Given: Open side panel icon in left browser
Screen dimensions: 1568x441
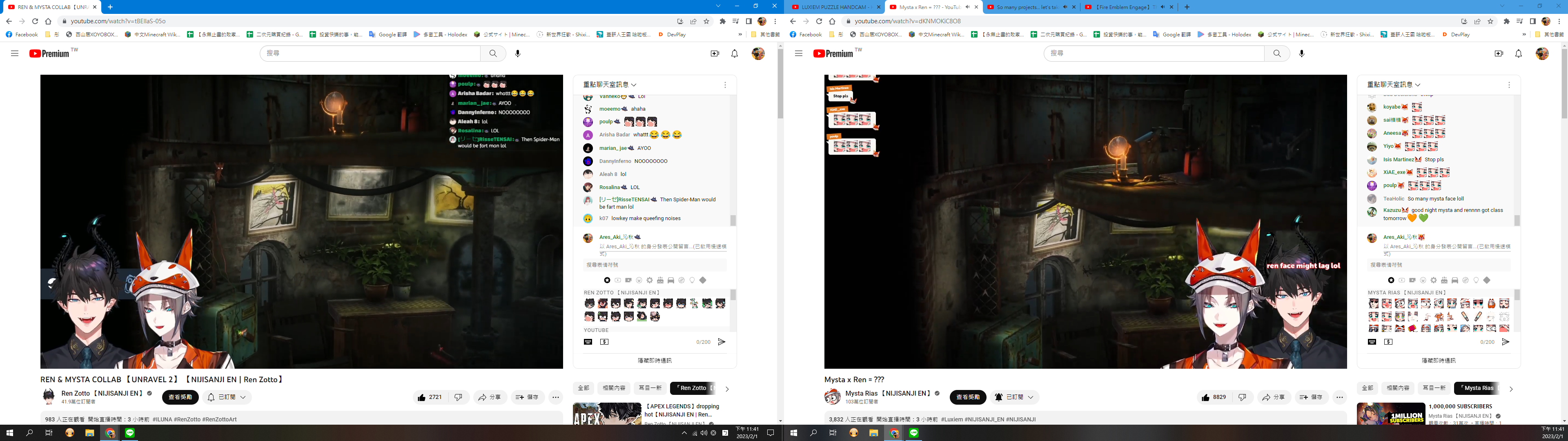Looking at the screenshot, I should [749, 21].
